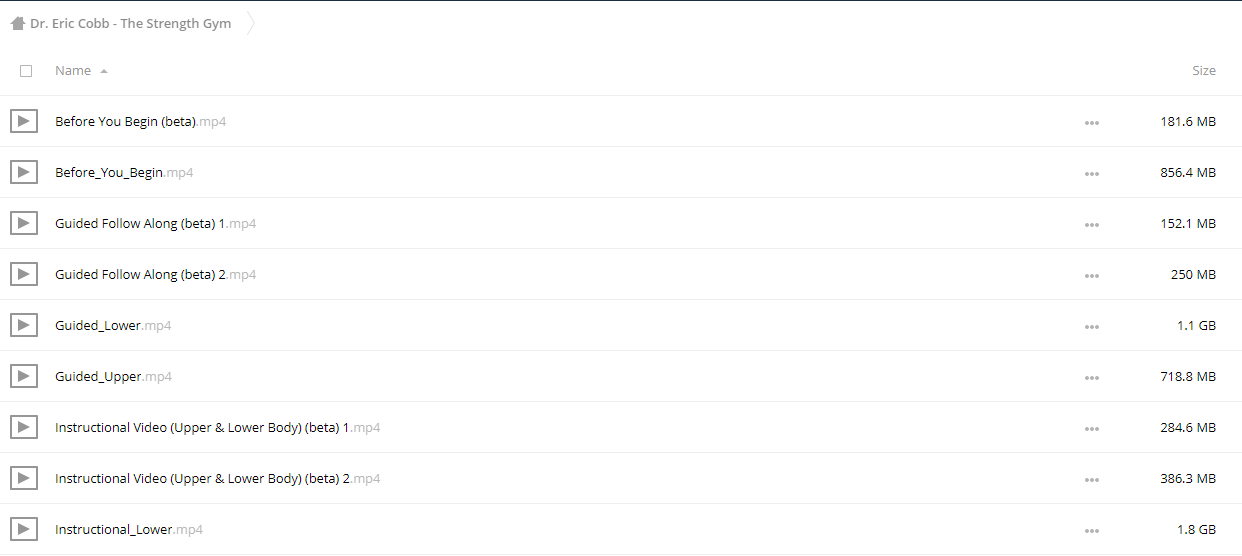Click video icon for Guided Follow Along (beta) 1

pyautogui.click(x=24, y=223)
